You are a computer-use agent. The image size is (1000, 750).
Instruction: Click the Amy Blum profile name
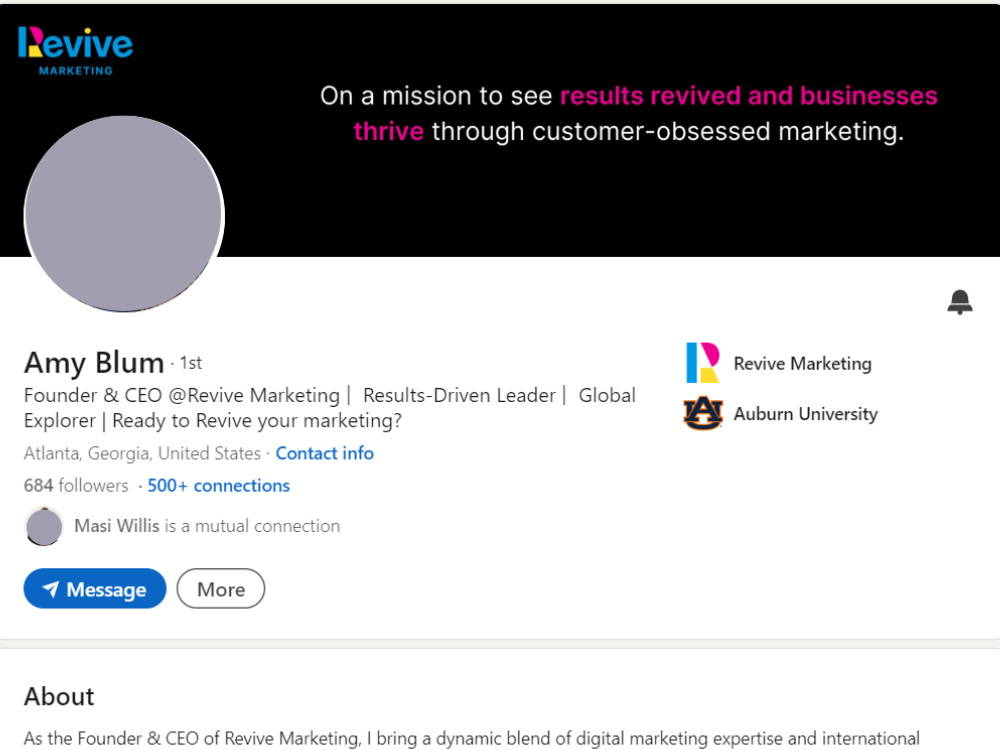click(x=94, y=362)
